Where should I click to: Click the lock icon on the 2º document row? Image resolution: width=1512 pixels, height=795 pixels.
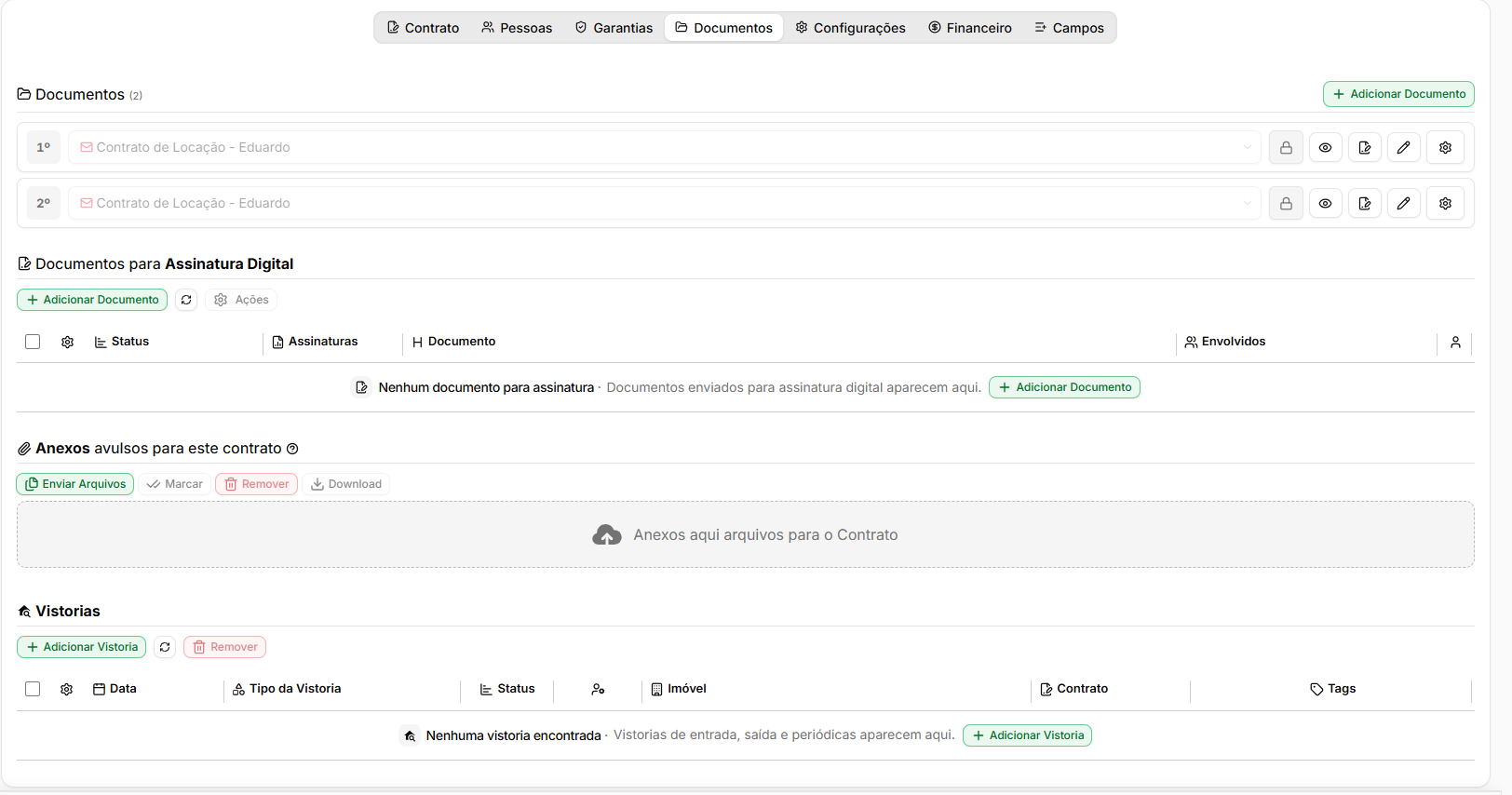(1286, 203)
